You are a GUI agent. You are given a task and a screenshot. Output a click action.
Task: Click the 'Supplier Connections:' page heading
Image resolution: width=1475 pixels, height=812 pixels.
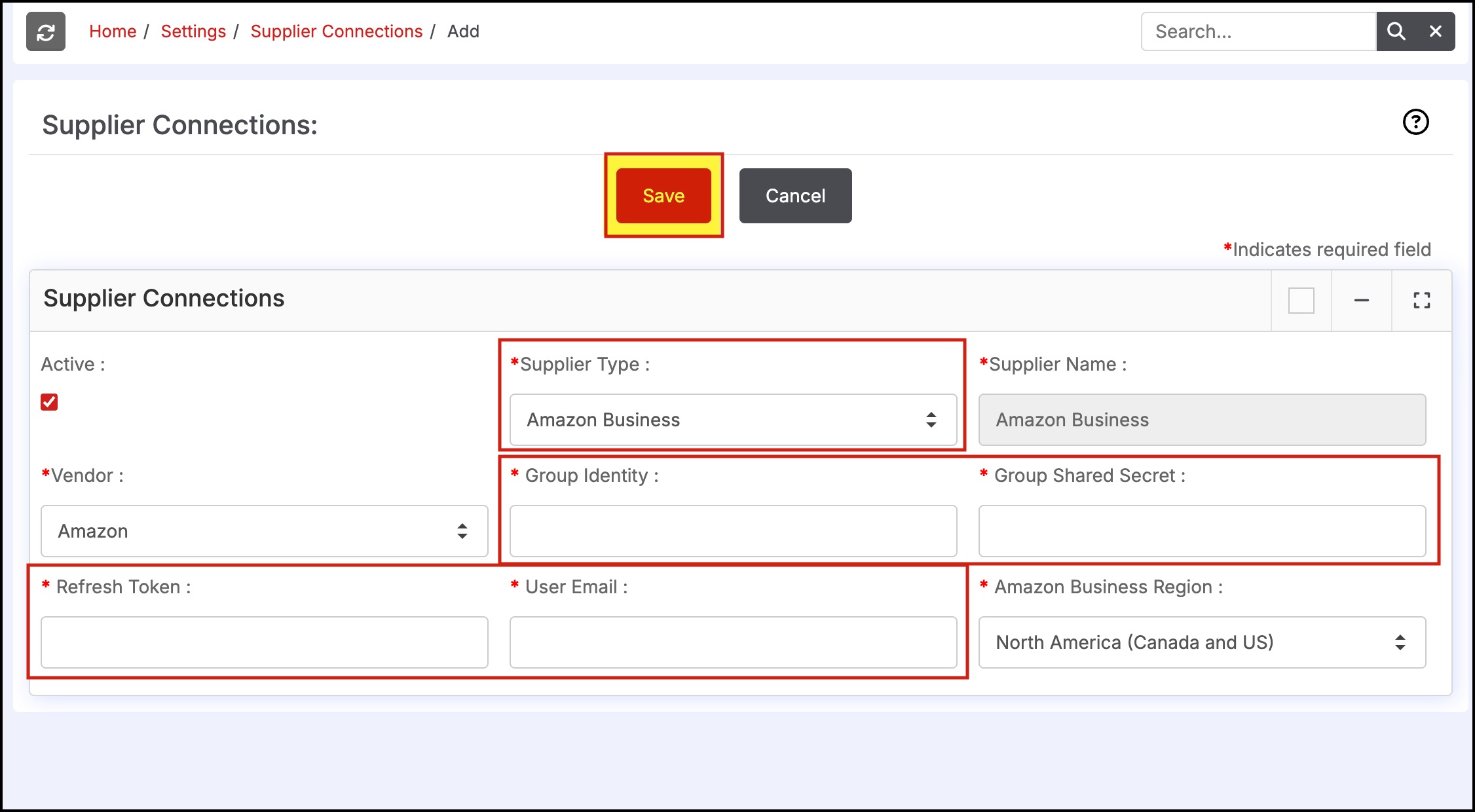(x=180, y=125)
